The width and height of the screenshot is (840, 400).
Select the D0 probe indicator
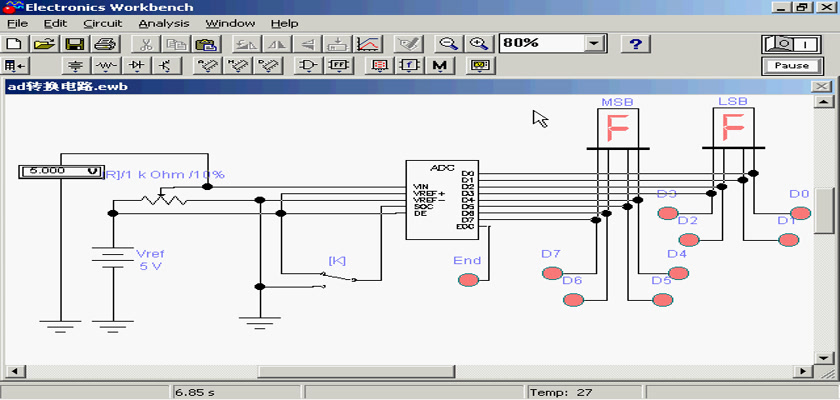coord(800,213)
